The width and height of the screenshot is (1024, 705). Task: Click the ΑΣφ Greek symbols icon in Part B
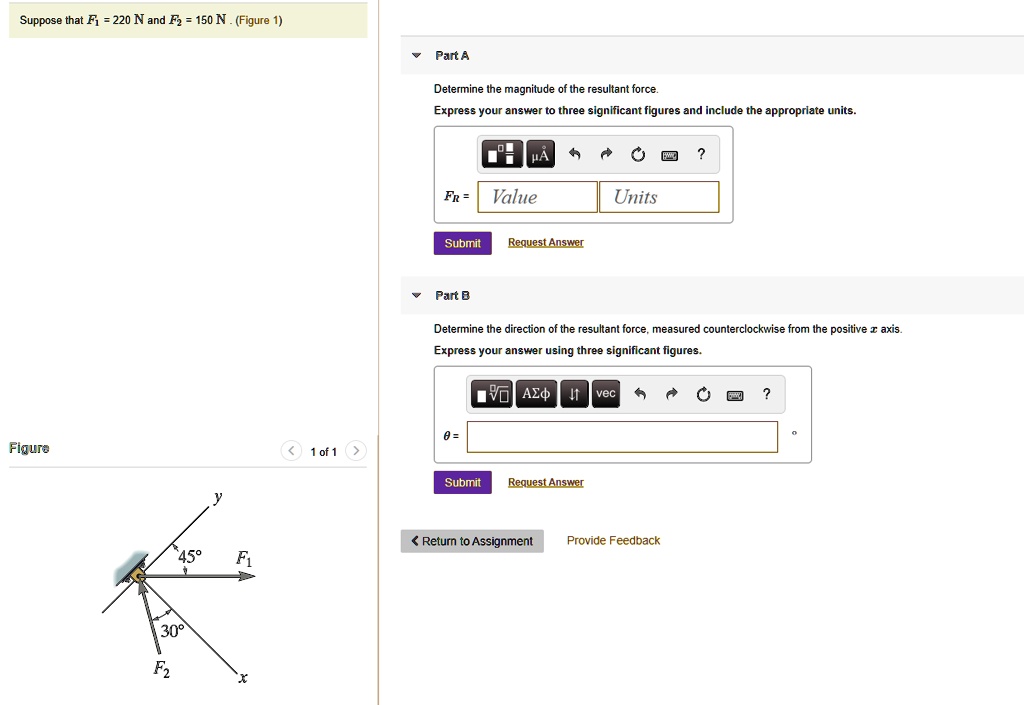536,394
